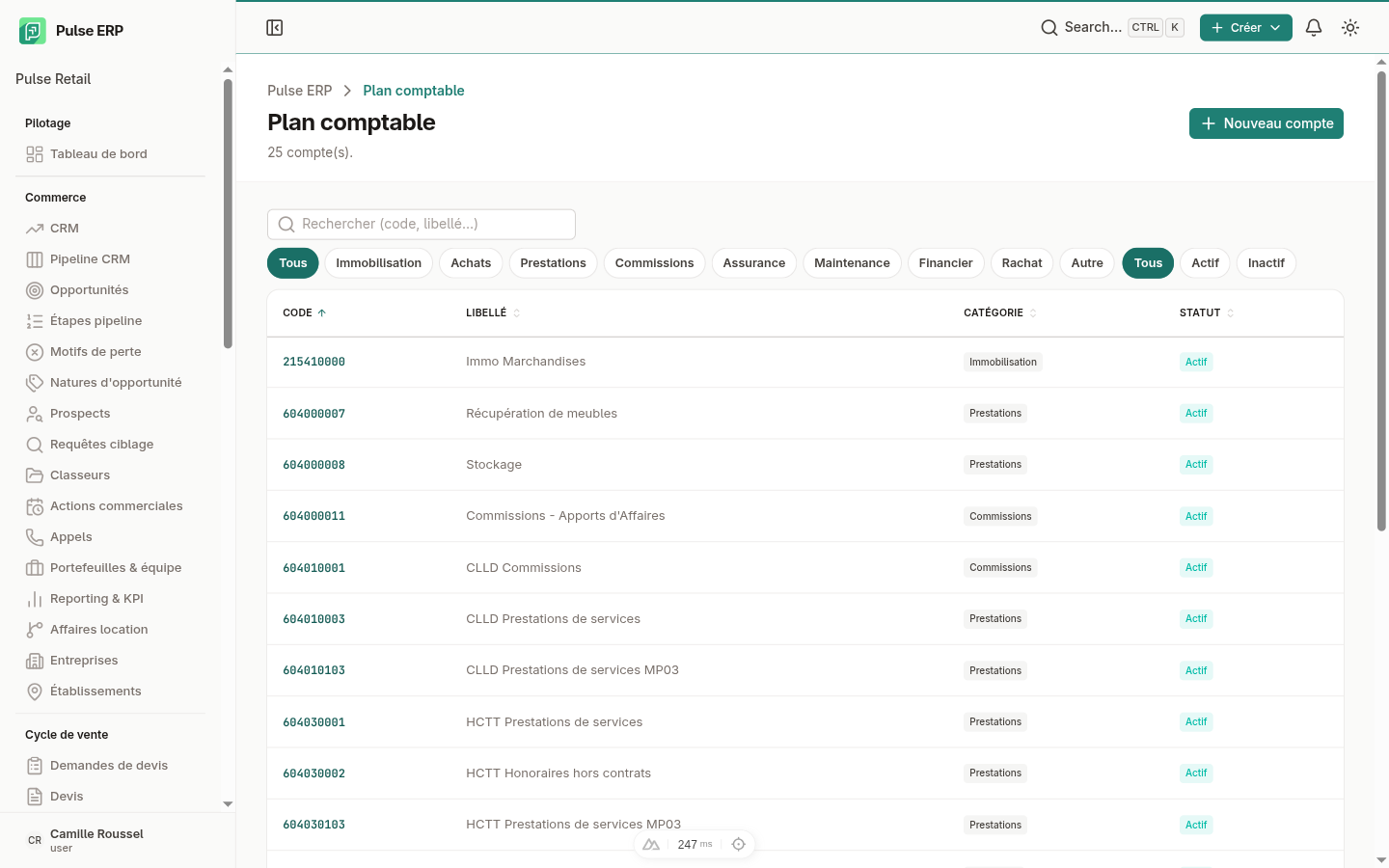Select the status filter Tous

(x=1148, y=263)
